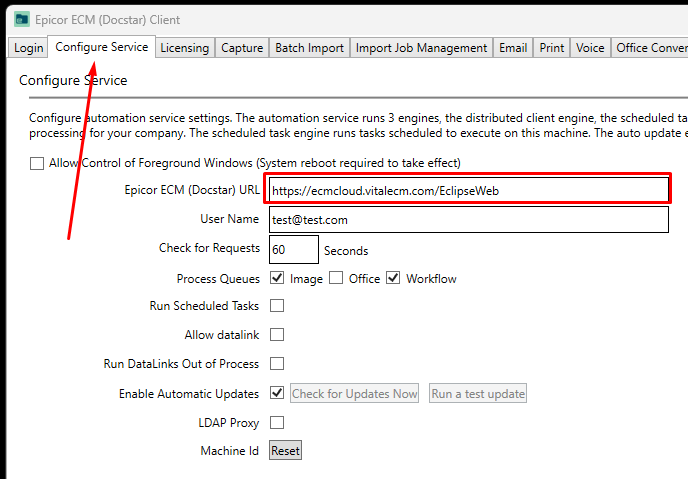Click the Epicor ECM (Docstar) URL field
This screenshot has width=688, height=479.
pyautogui.click(x=468, y=190)
